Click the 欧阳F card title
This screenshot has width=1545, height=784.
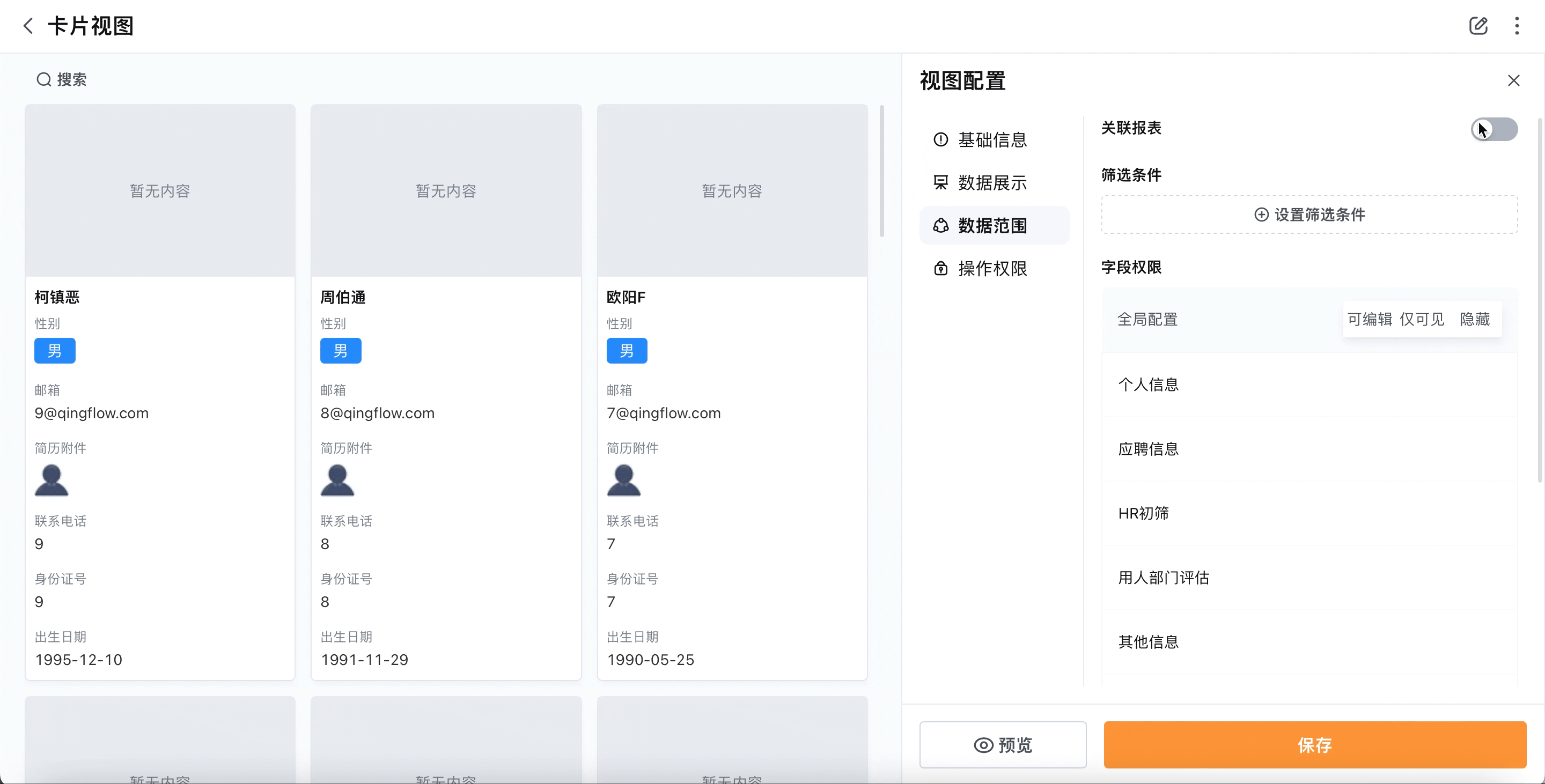coord(626,297)
